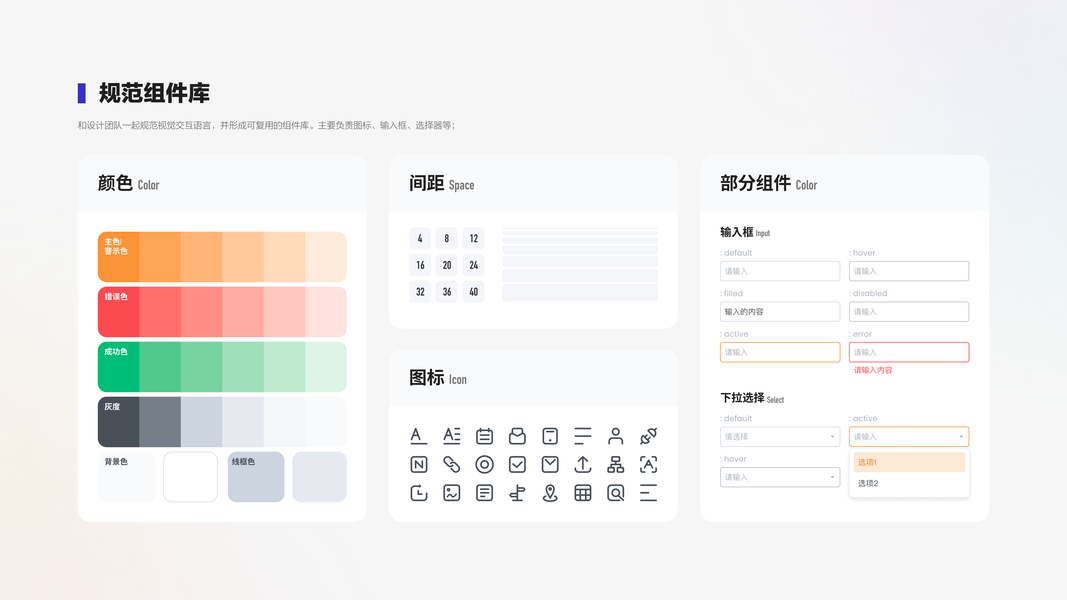Select the 灰度 darkest gray swatch
The image size is (1067, 600).
[118, 422]
